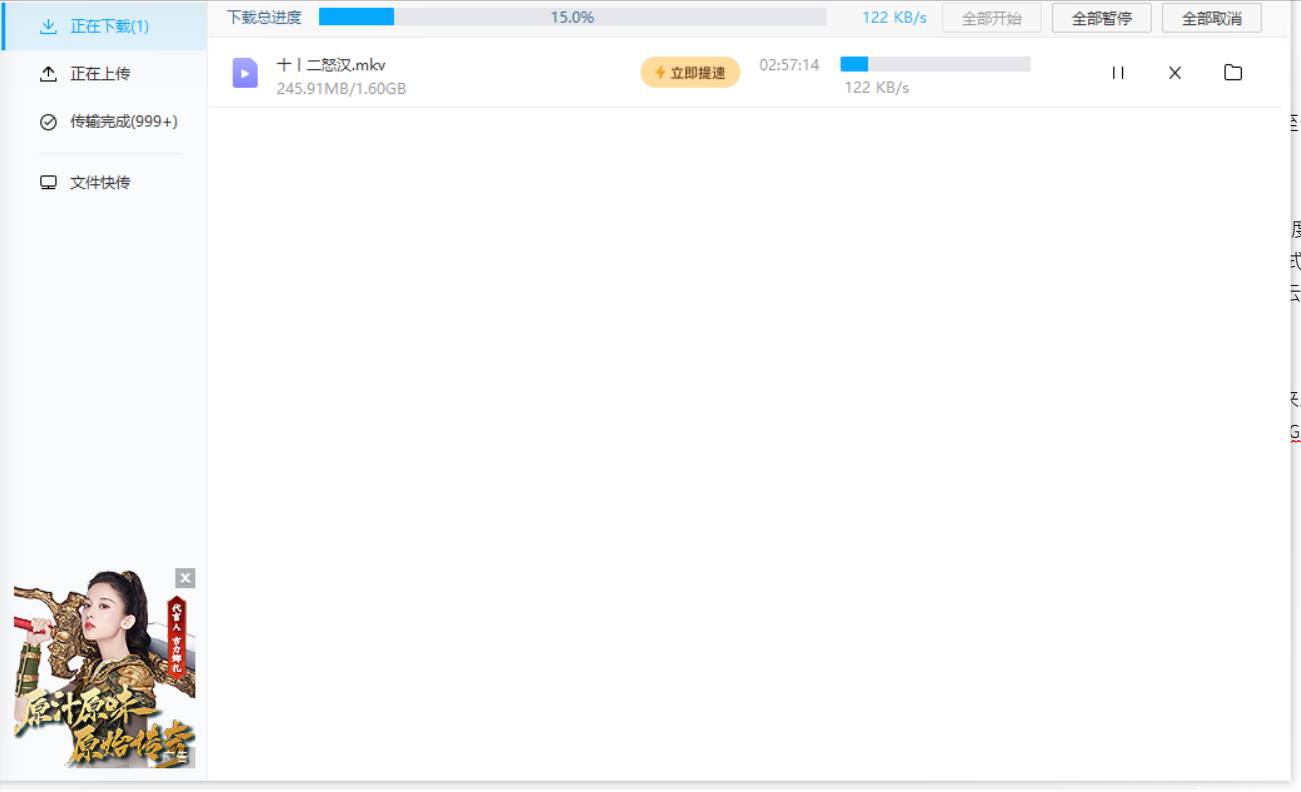Screen dimensions: 1301x792
Task: Click the download arrow icon in sidebar
Action: (48, 27)
